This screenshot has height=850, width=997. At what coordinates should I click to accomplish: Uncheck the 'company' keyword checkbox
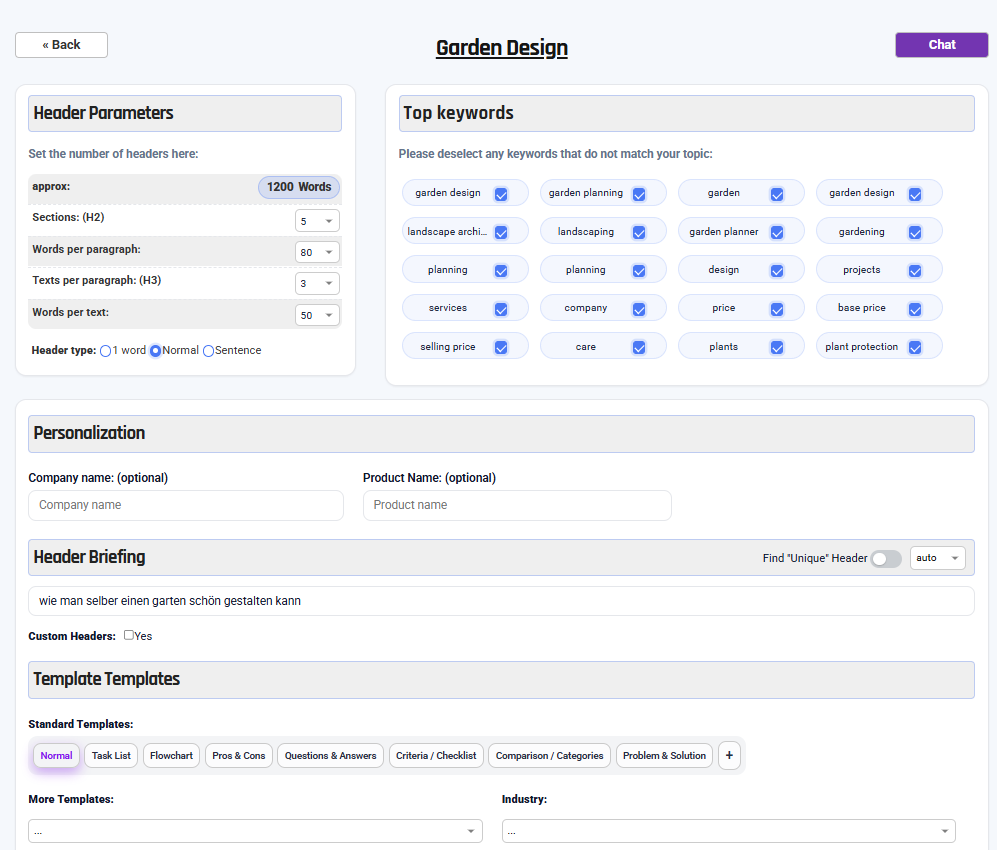(x=639, y=309)
